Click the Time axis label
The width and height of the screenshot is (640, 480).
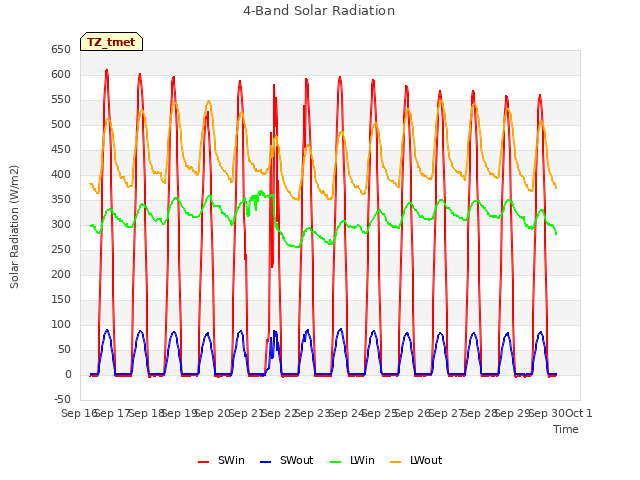(x=566, y=429)
